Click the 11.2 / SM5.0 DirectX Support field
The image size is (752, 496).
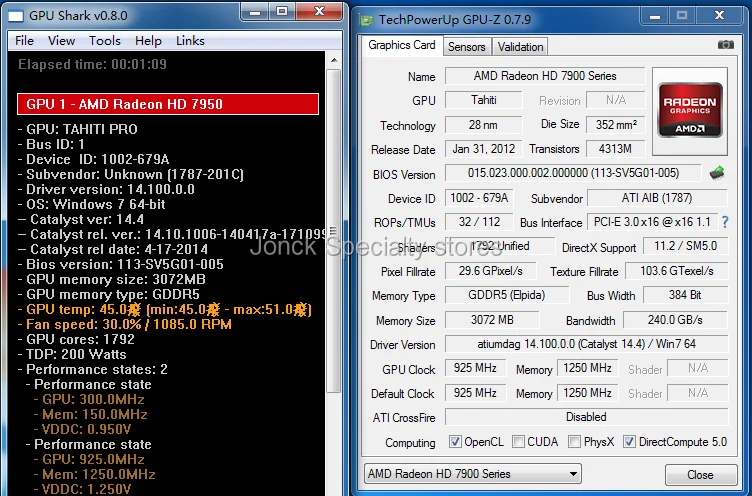[685, 246]
